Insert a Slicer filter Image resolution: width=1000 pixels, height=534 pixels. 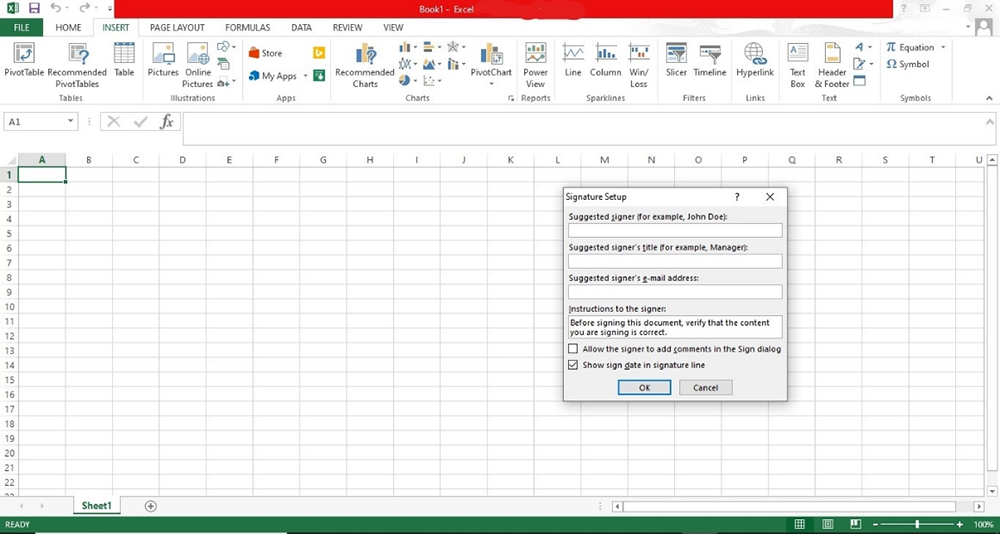tap(676, 58)
